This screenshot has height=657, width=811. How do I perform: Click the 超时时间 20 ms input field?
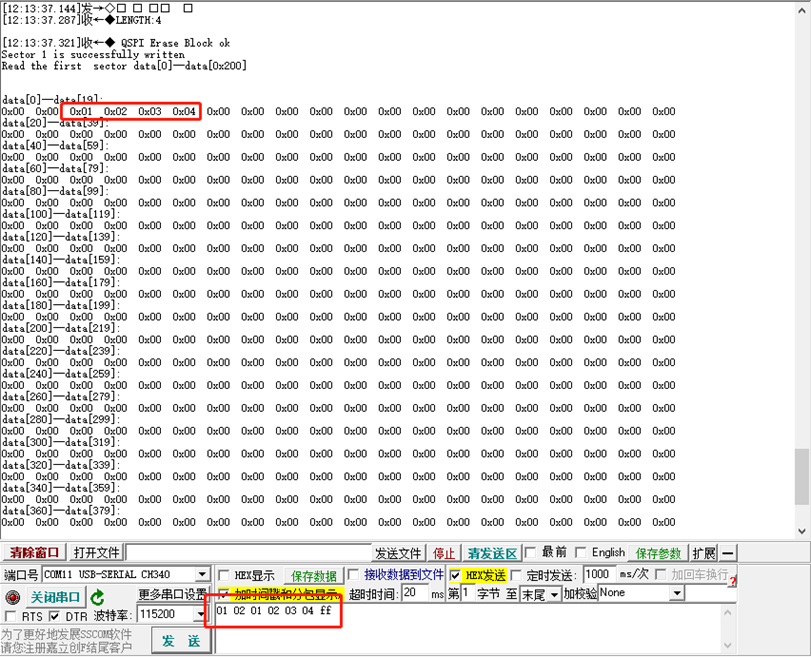(x=415, y=593)
